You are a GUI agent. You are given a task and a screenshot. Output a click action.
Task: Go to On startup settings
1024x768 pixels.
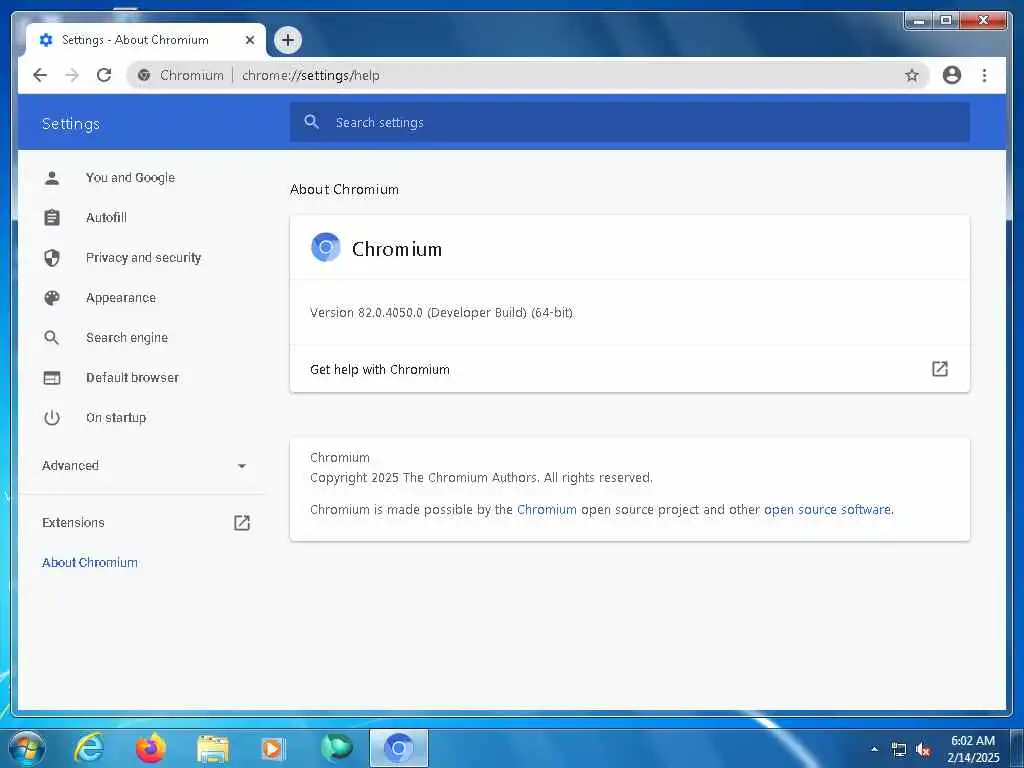(x=116, y=417)
